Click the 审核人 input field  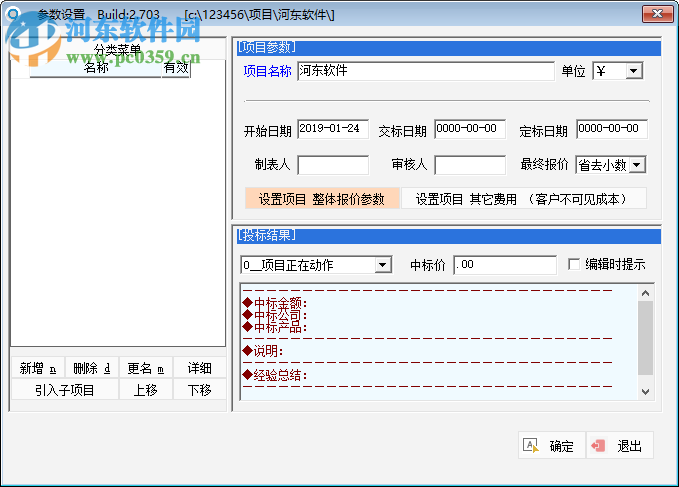click(x=470, y=165)
